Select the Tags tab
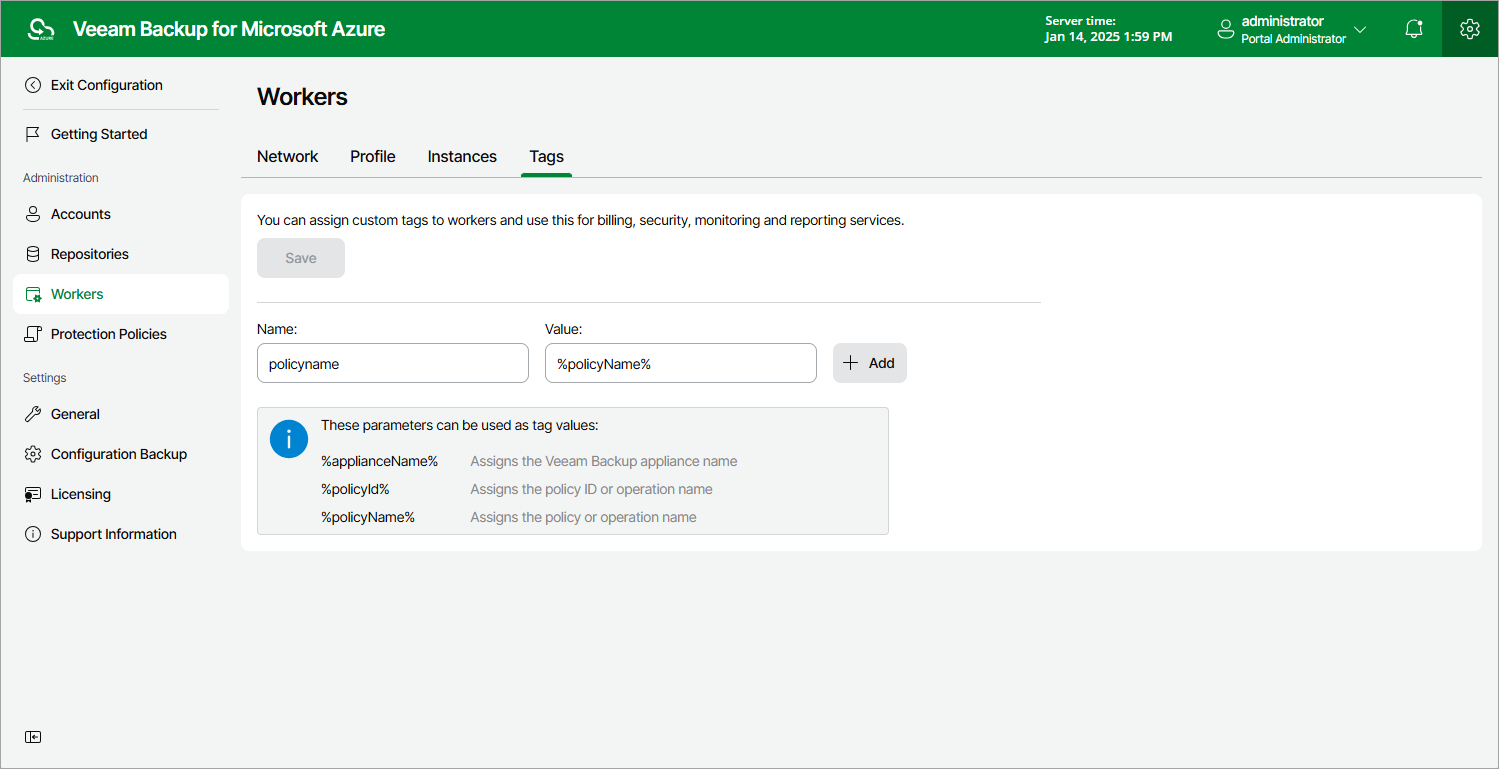1499x769 pixels. click(547, 156)
